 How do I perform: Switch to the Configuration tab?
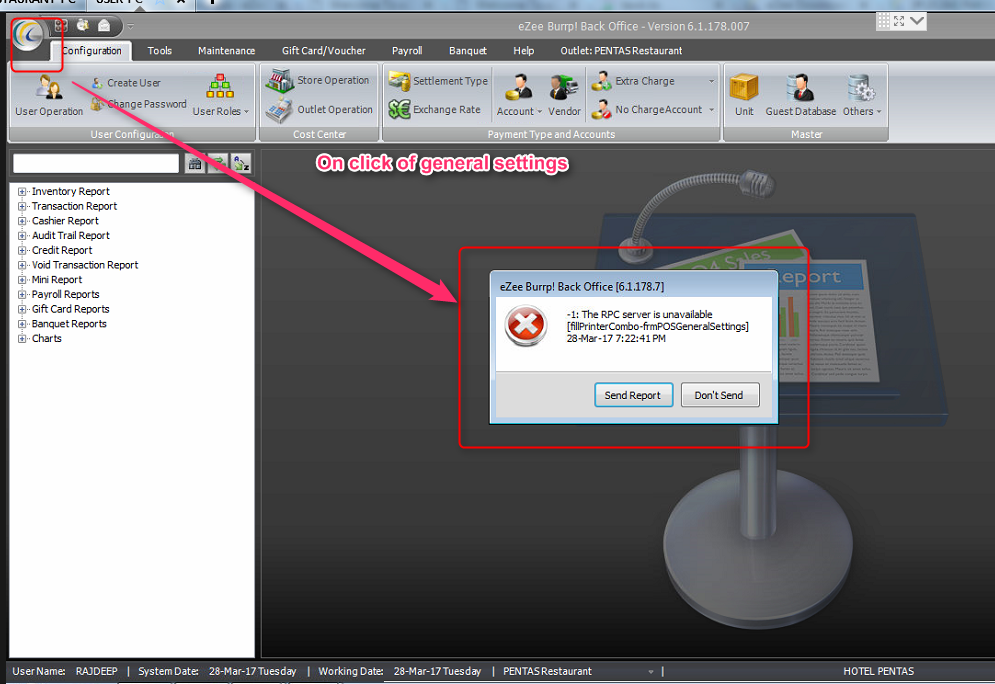pos(92,51)
